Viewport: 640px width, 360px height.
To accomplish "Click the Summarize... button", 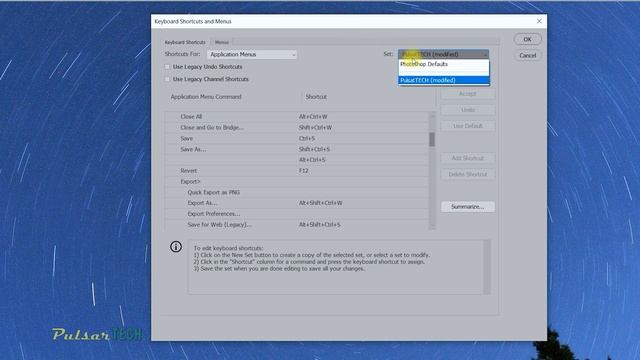I will 468,207.
